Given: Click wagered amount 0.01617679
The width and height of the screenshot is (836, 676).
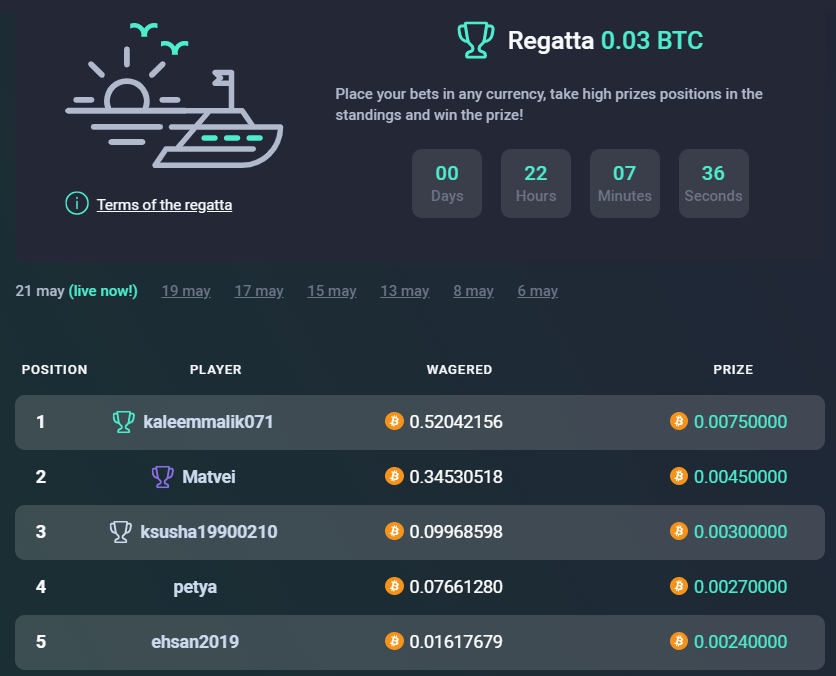Looking at the screenshot, I should click(456, 641).
